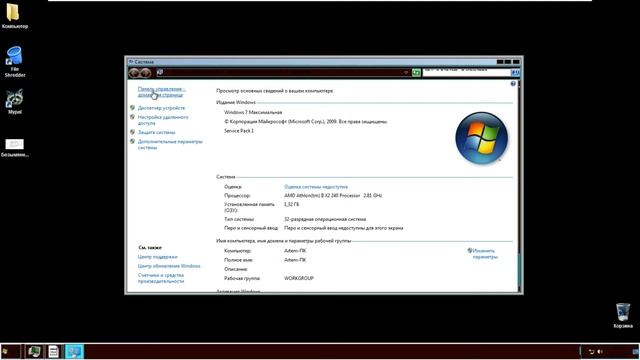Click the Изменить параметры link
The width and height of the screenshot is (640, 360).
pos(485,254)
